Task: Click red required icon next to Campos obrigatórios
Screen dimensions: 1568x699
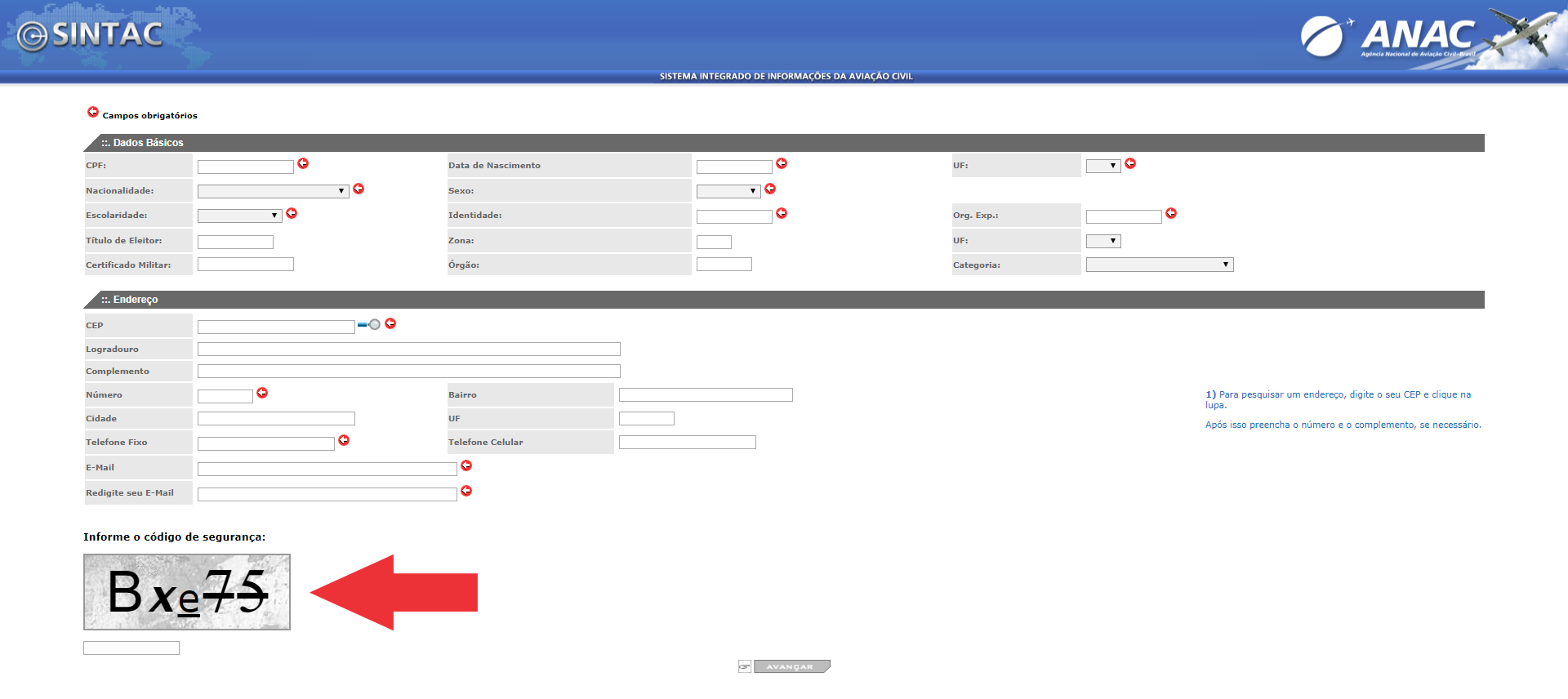Action: [93, 113]
